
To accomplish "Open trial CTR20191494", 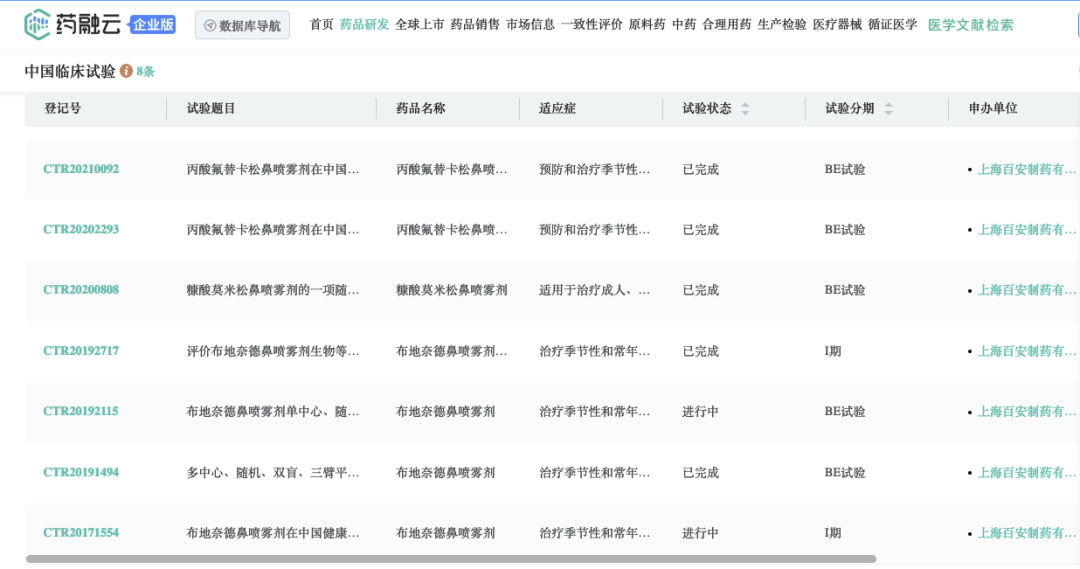I will tap(81, 472).
